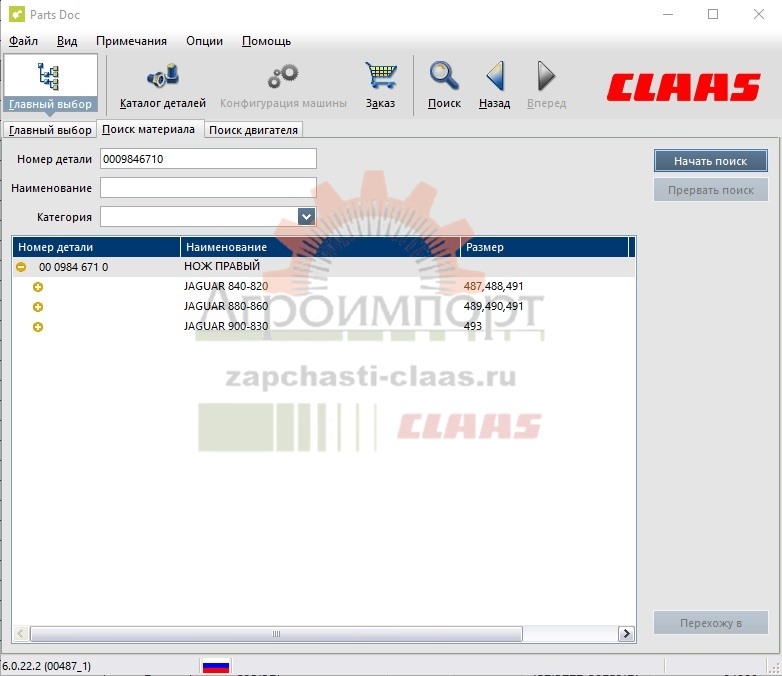Sort by the Наименование column header

(x=320, y=247)
